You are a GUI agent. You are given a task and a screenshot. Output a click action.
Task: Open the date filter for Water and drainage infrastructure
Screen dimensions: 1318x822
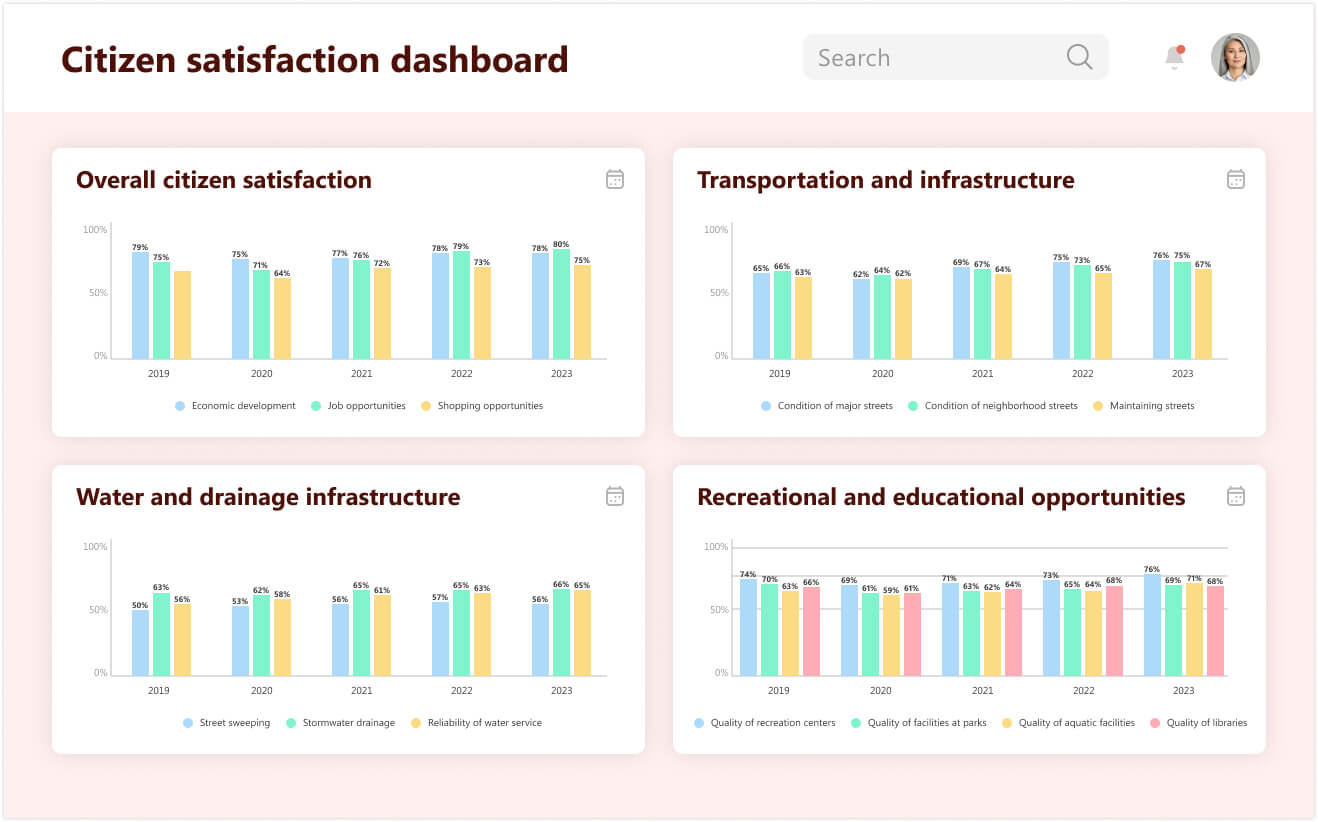pyautogui.click(x=614, y=496)
